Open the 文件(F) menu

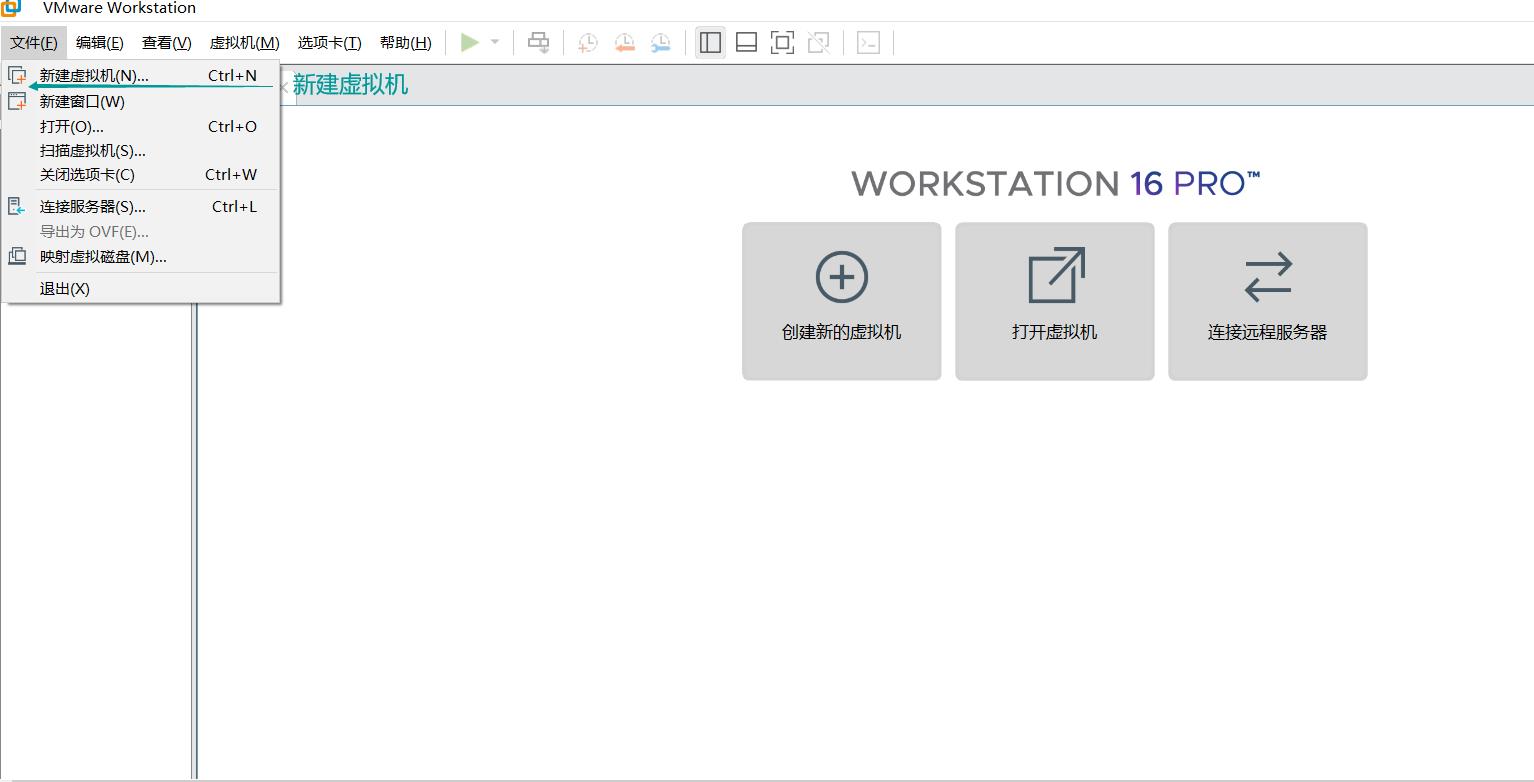pyautogui.click(x=34, y=42)
